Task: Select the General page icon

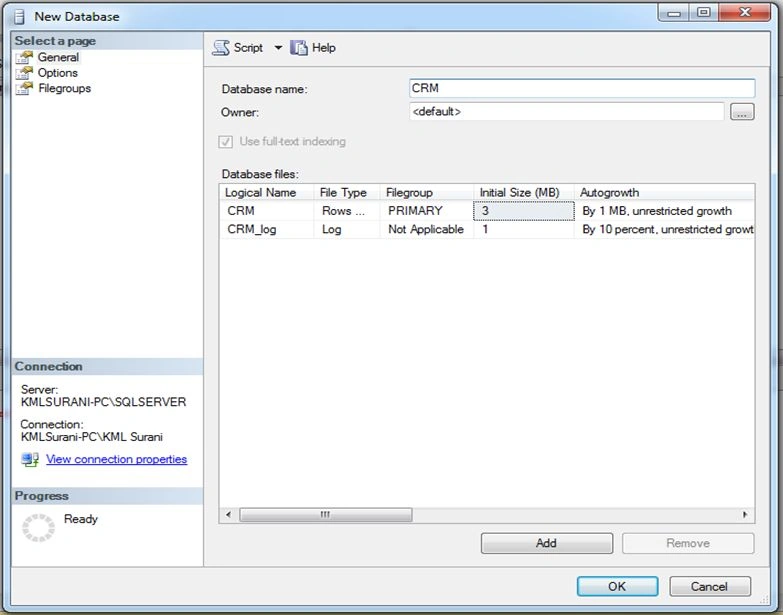Action: 24,57
